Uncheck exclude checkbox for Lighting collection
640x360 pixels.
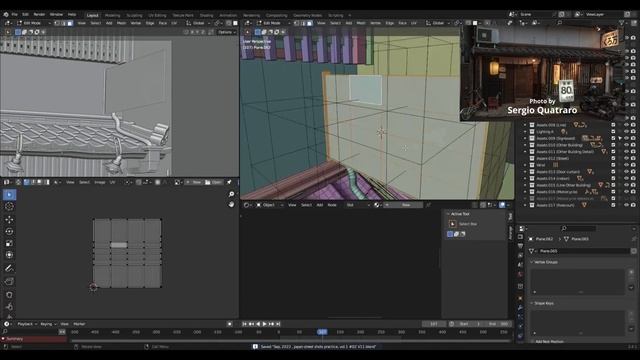[613, 131]
